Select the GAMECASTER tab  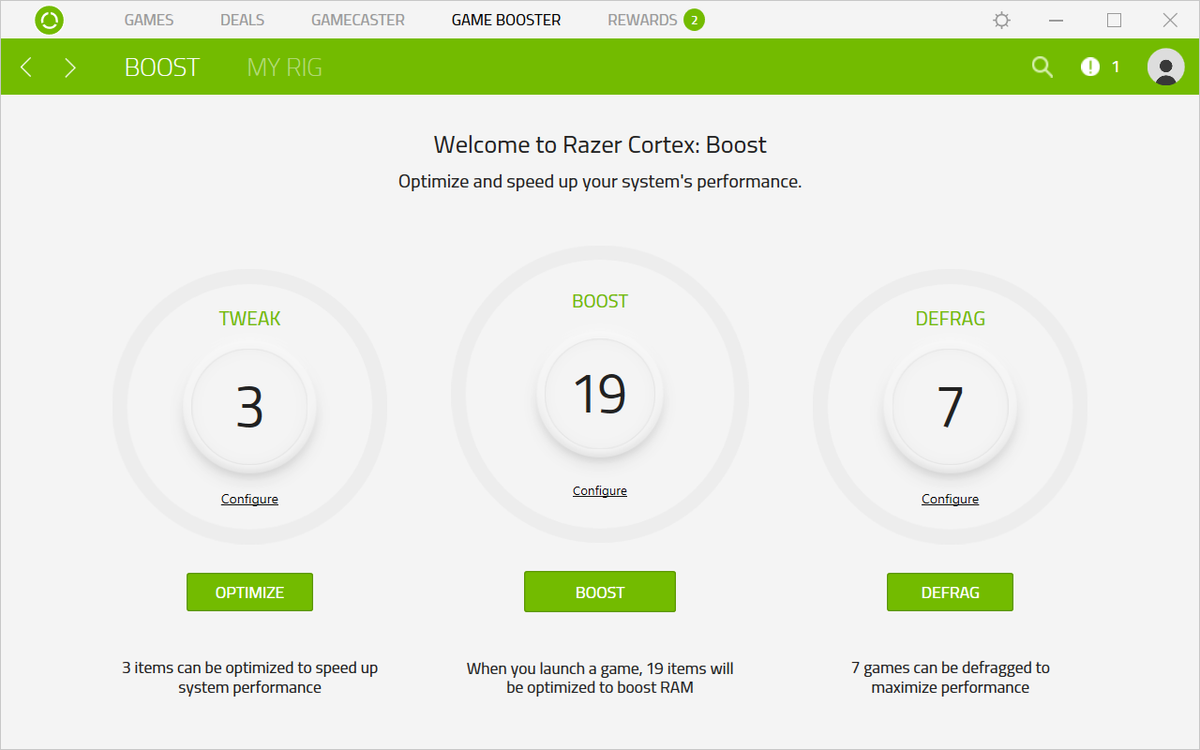point(358,20)
